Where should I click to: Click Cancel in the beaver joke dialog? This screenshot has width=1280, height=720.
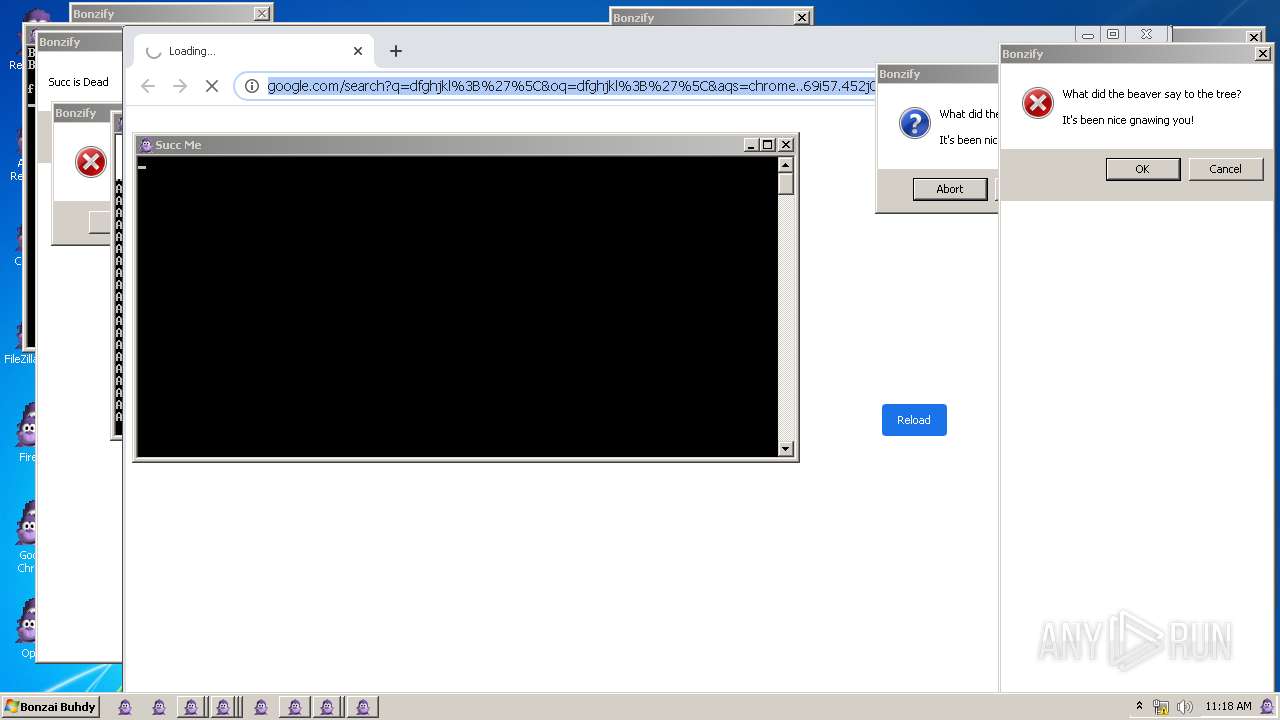tap(1226, 169)
